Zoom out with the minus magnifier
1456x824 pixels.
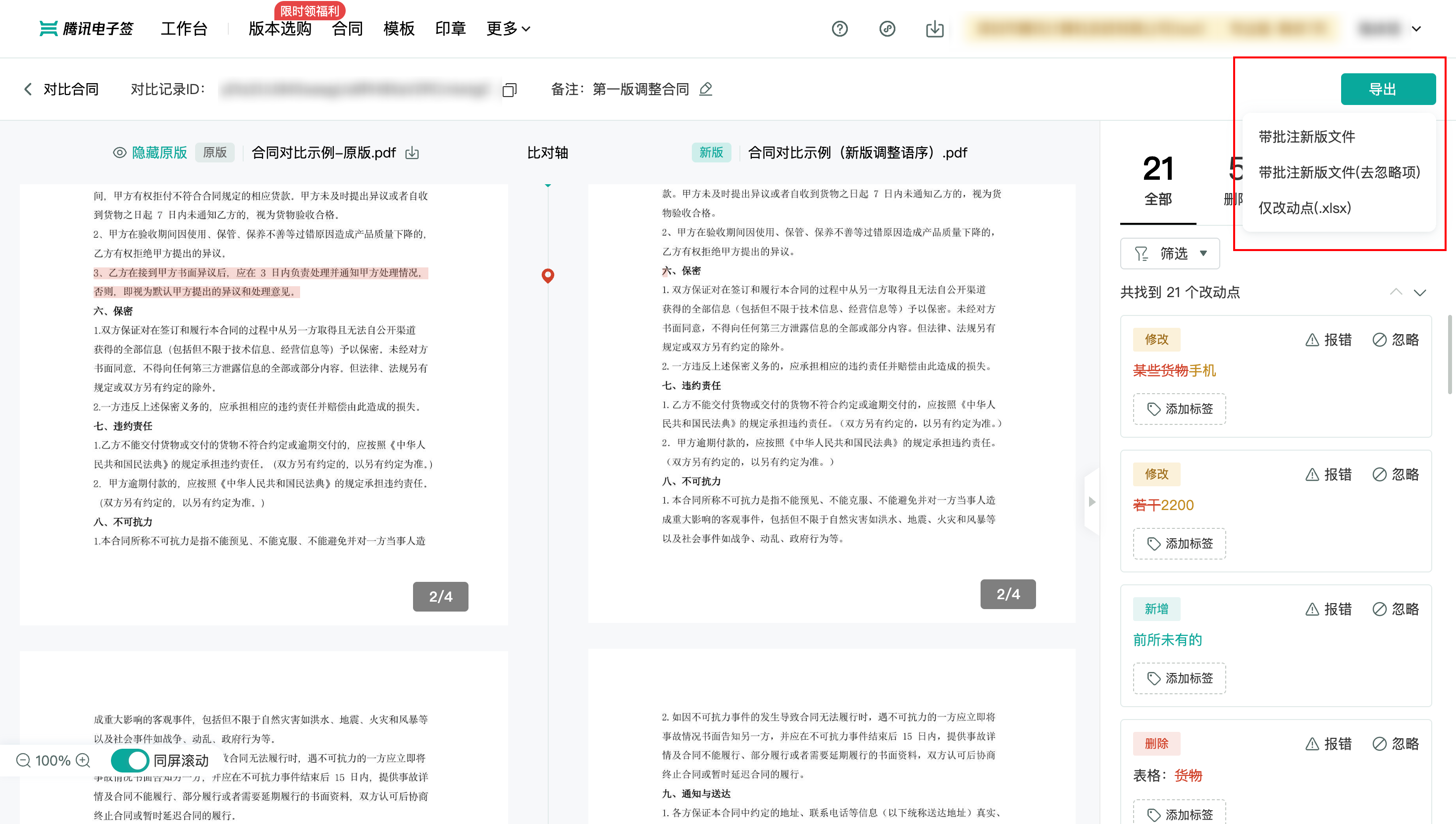(23, 760)
